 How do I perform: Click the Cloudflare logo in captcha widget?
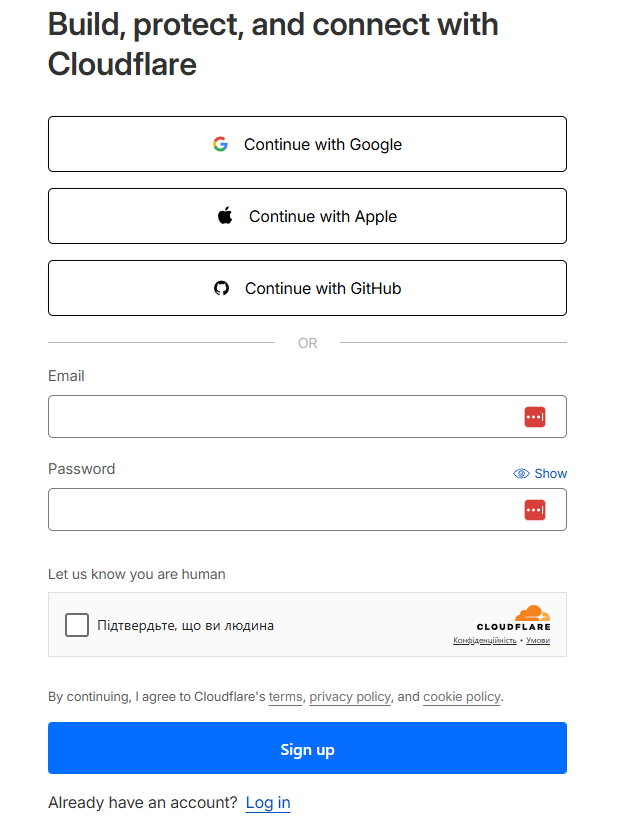tap(513, 618)
